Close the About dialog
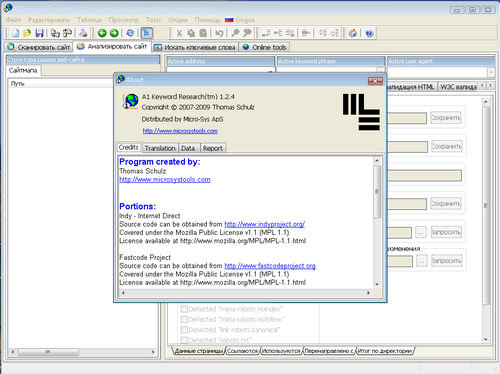The image size is (500, 374). [x=375, y=81]
